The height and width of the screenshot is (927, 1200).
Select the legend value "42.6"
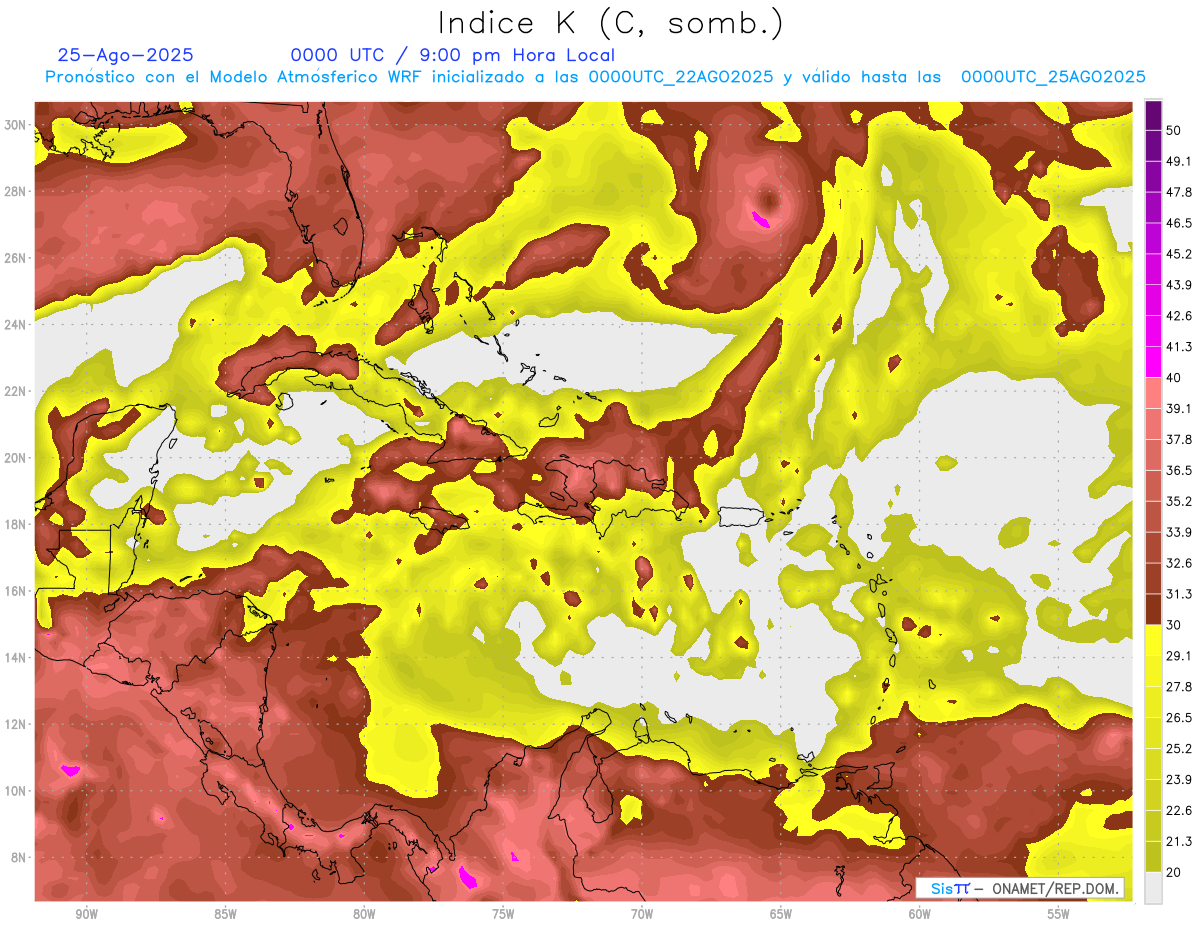[x=1179, y=316]
